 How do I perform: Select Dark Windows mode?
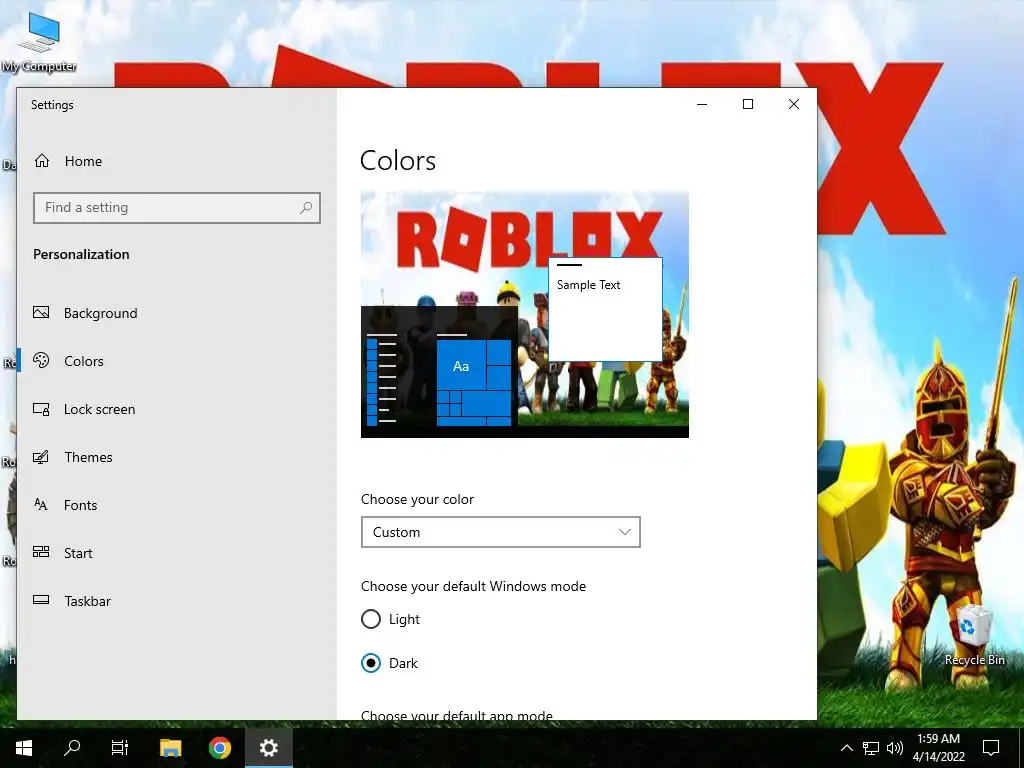pyautogui.click(x=390, y=664)
